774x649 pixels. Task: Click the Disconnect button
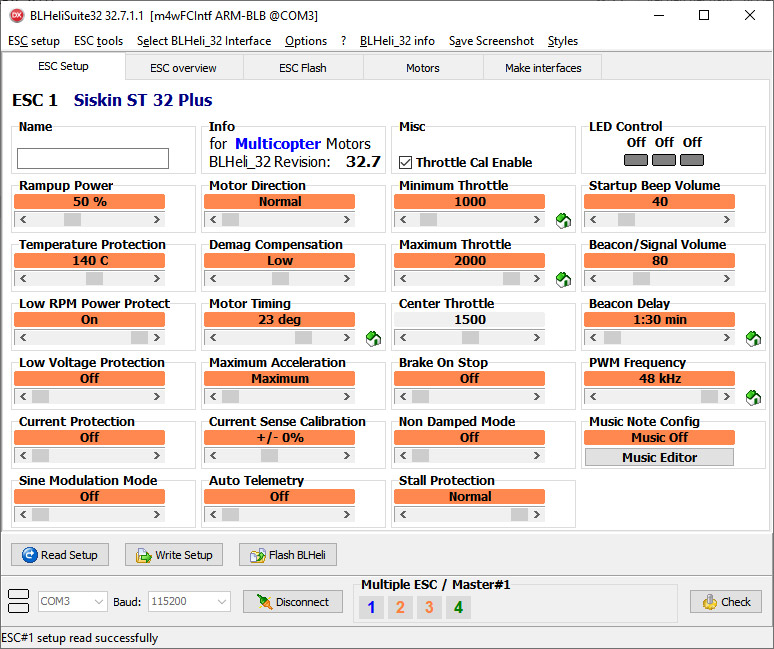pos(293,602)
